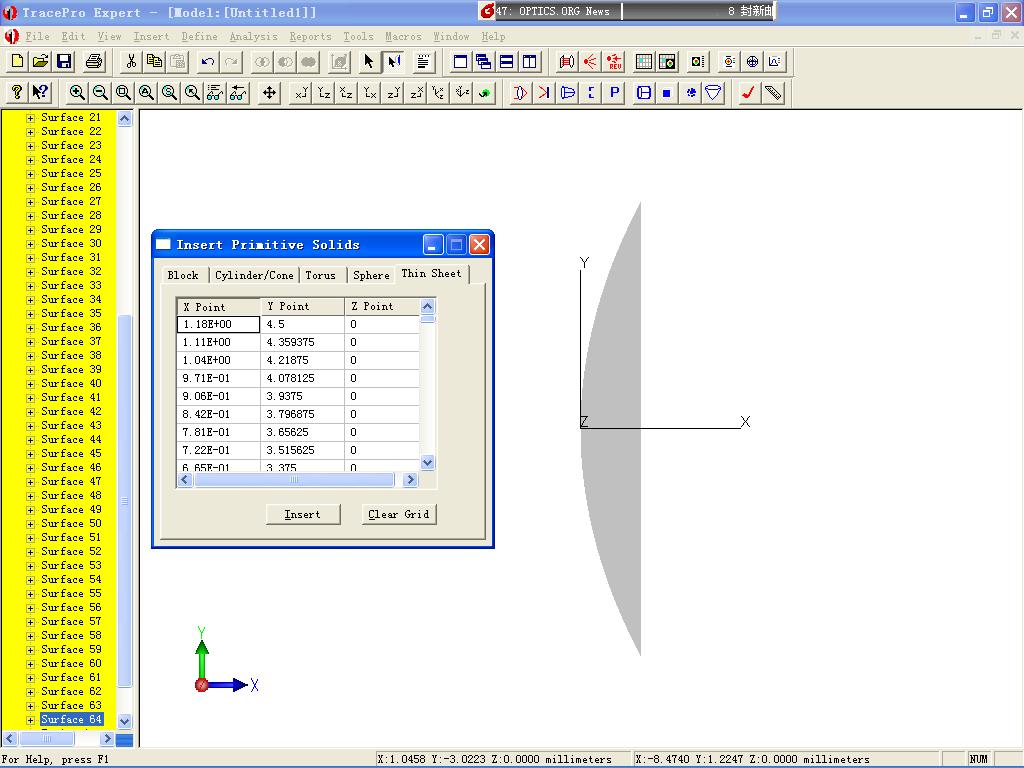Click the Clear Grid button

(x=398, y=515)
